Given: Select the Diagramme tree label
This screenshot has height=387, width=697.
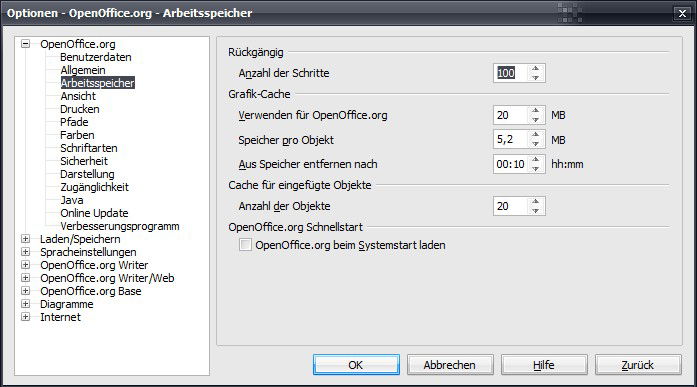Looking at the screenshot, I should point(67,304).
